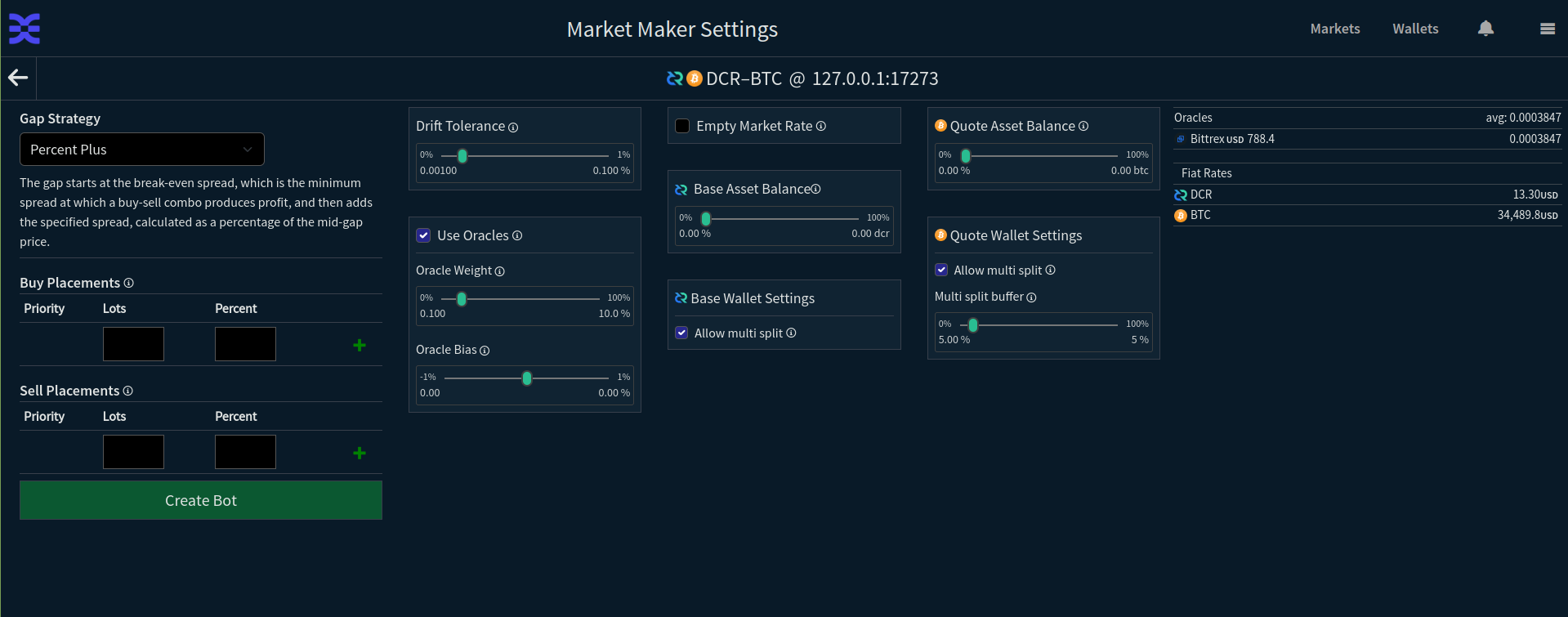Go back using the left arrow
Viewport: 1568px width, 617px height.
pos(18,78)
